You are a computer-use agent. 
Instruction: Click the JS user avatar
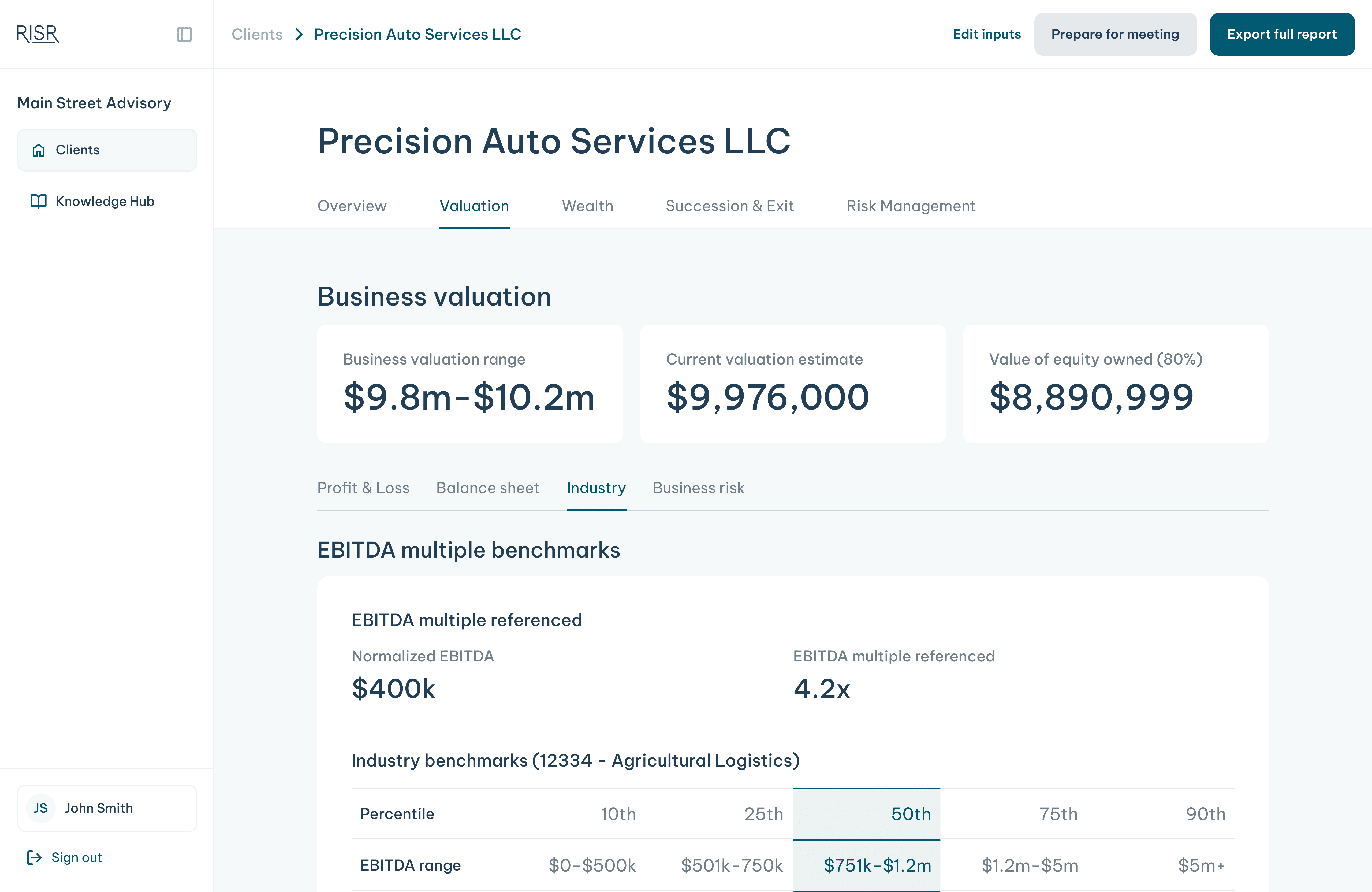(x=40, y=808)
